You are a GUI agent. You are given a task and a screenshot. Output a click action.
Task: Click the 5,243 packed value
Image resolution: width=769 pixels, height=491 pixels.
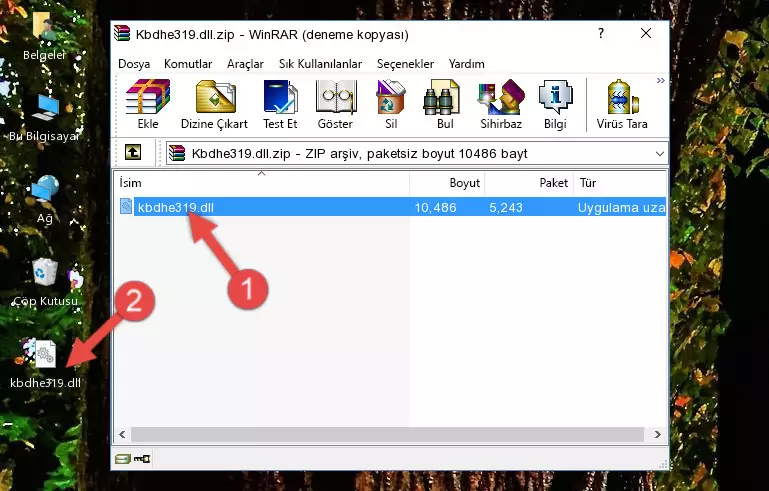click(506, 207)
